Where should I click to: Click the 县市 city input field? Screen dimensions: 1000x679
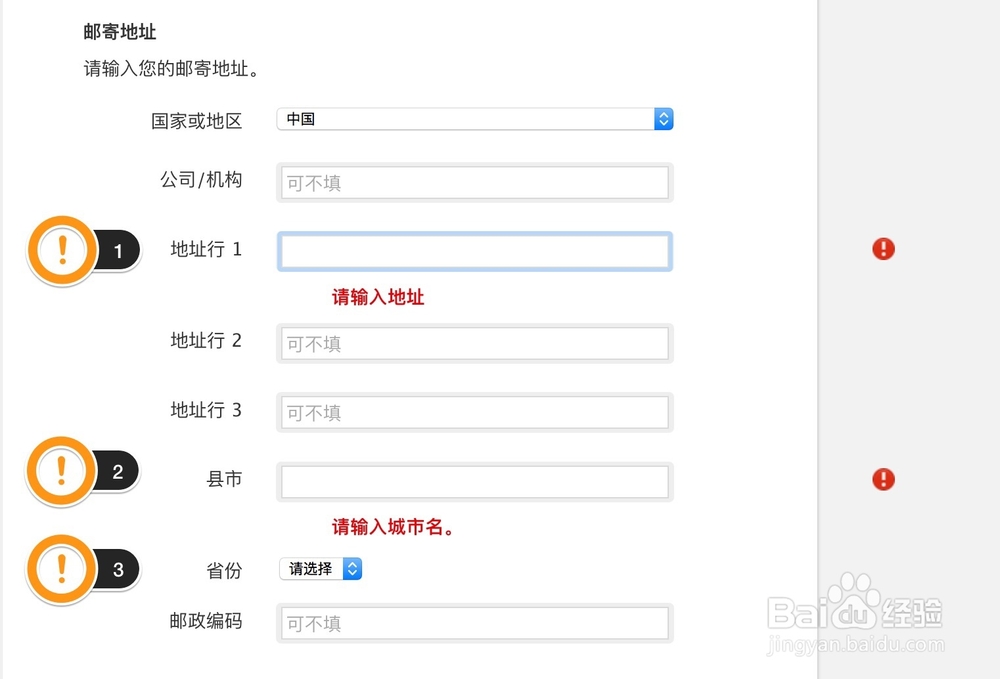point(474,481)
